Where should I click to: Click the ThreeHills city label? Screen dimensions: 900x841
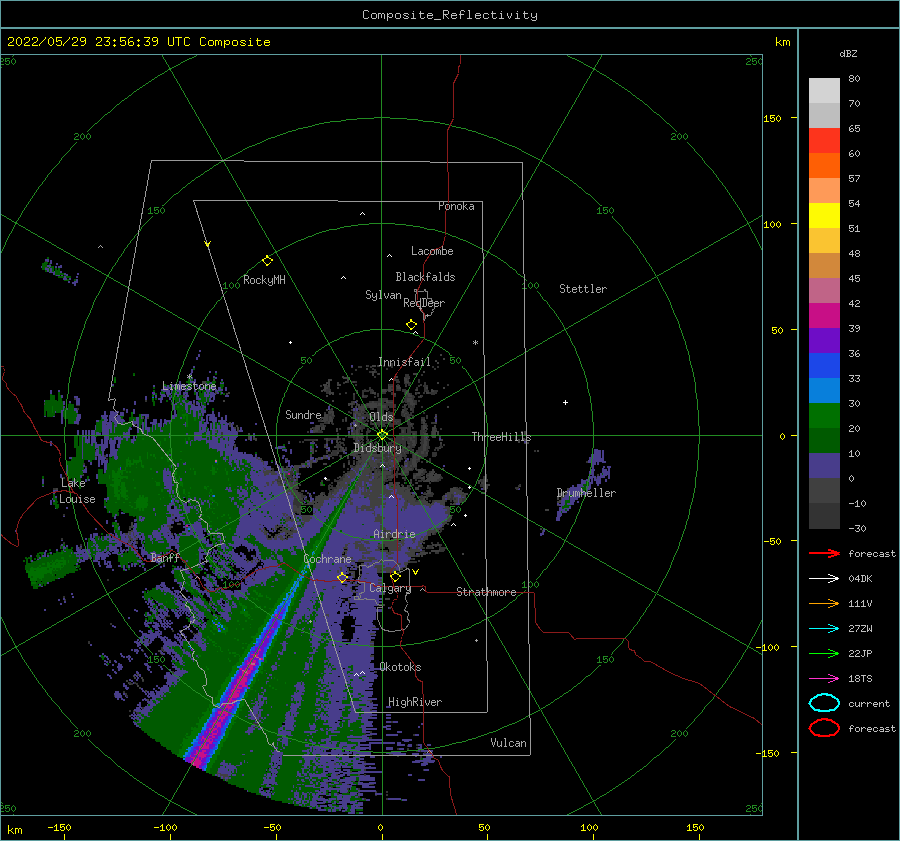[501, 437]
